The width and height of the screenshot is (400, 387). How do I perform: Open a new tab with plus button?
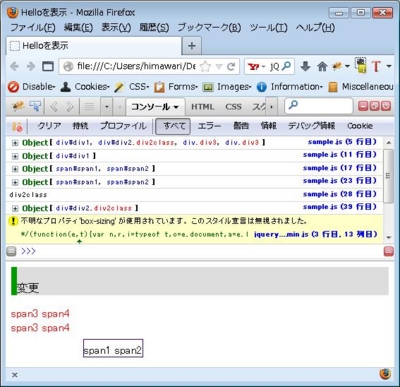[192, 46]
